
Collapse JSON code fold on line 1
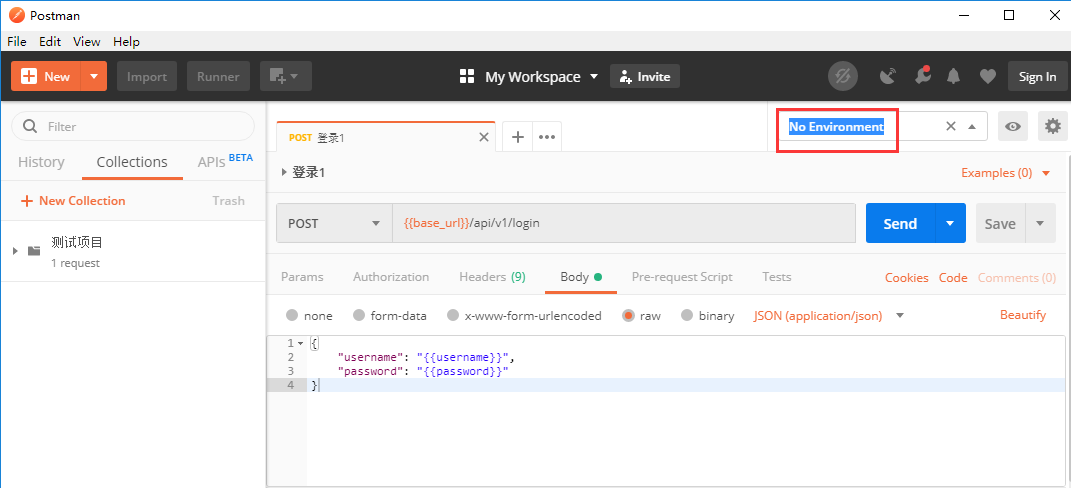(301, 343)
